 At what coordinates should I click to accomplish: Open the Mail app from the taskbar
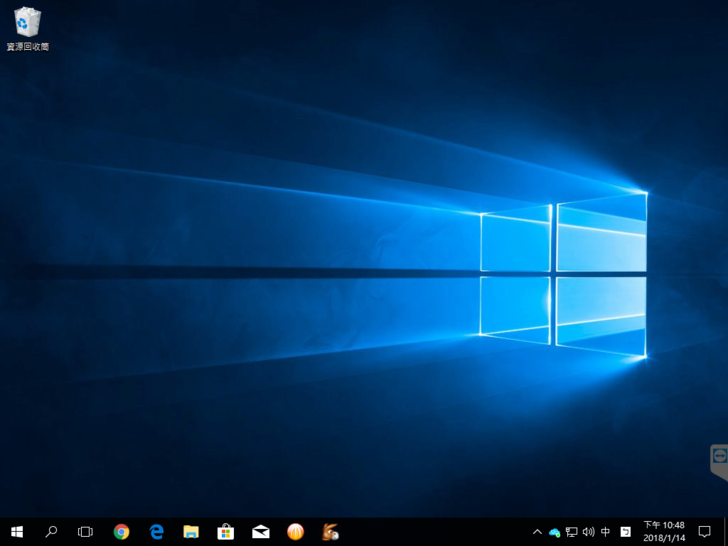[x=261, y=532]
